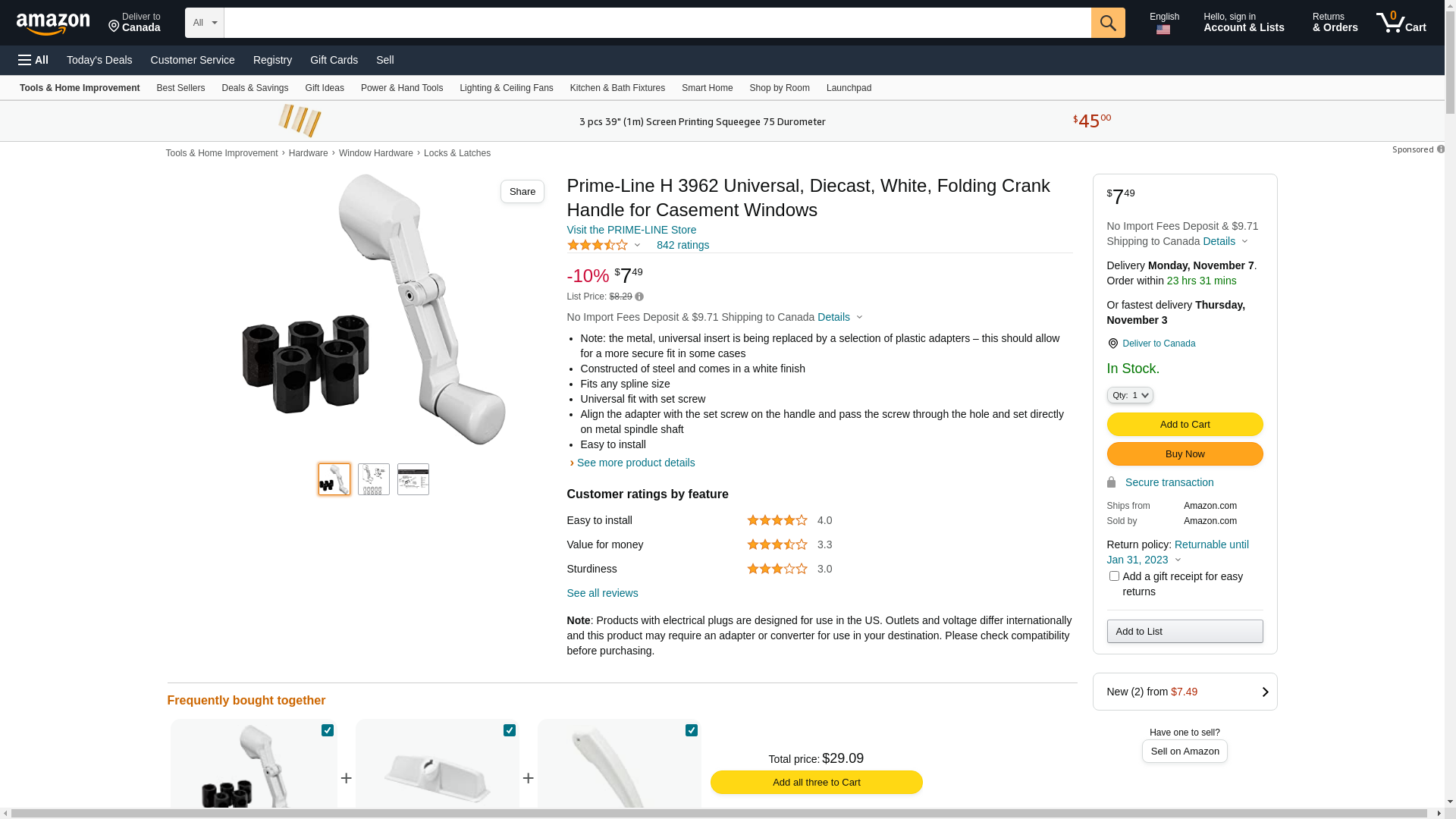
Task: Click the Deliver to Canada location icon
Action: [1112, 344]
